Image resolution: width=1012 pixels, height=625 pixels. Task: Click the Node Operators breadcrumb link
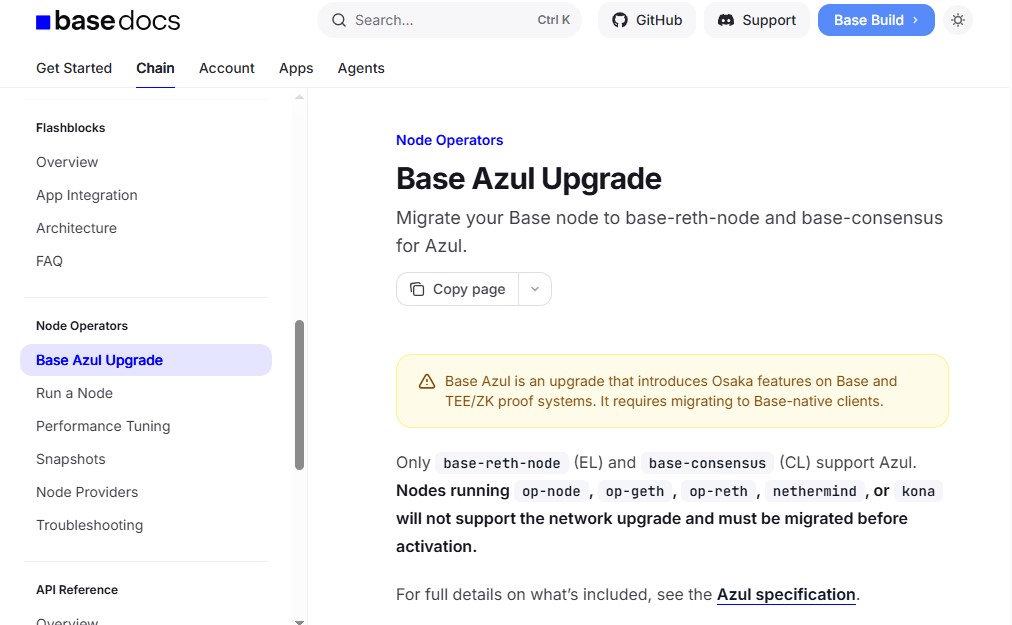[449, 140]
